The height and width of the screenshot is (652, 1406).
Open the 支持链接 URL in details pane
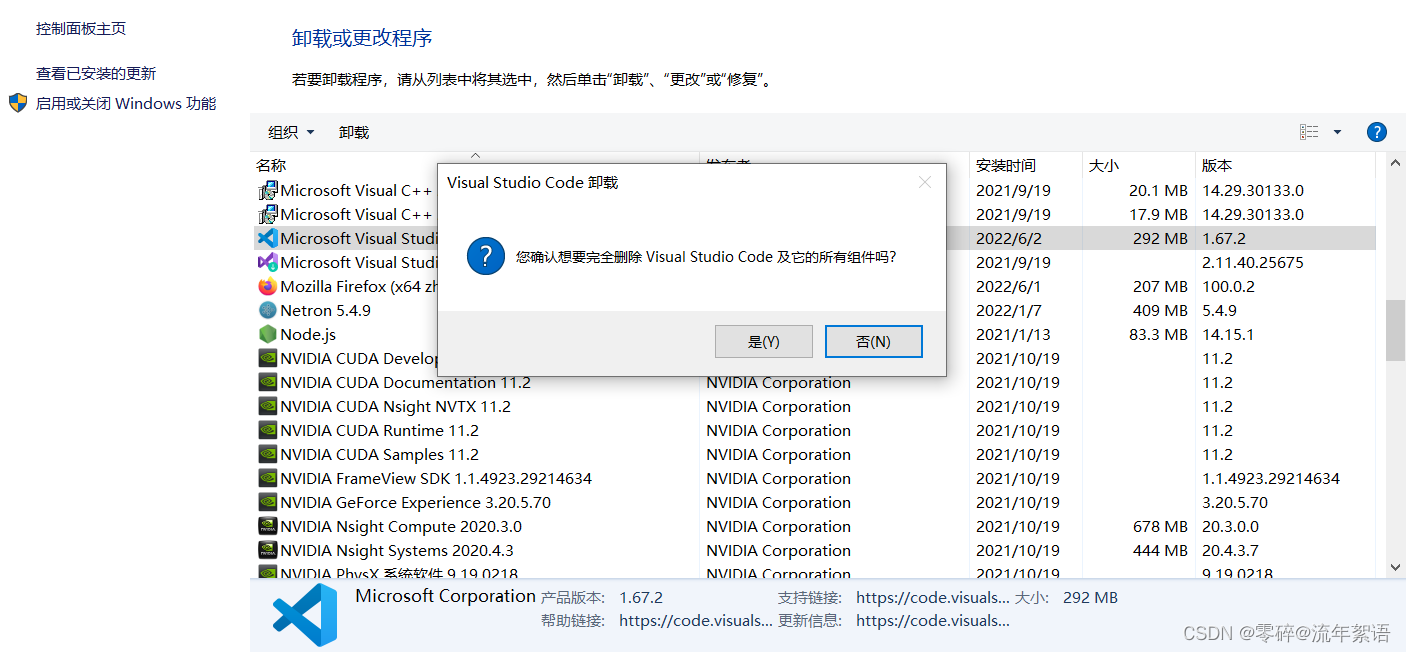[x=933, y=597]
